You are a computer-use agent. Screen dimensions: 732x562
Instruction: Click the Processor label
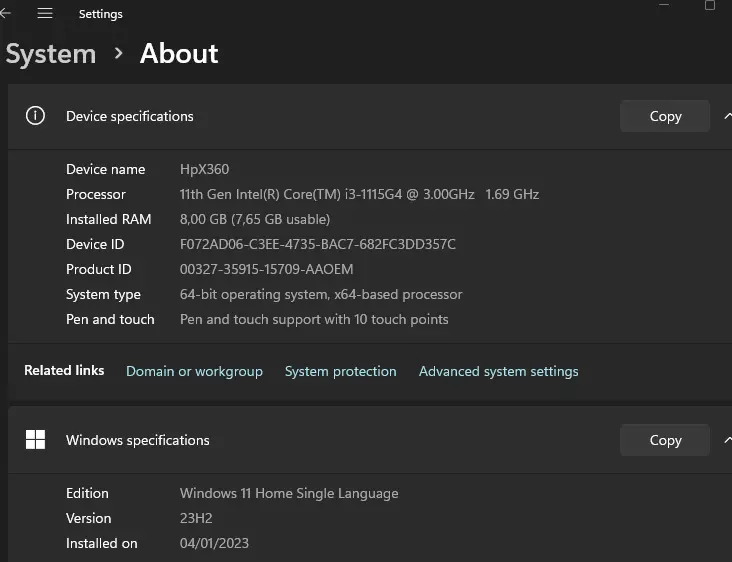[x=96, y=194]
